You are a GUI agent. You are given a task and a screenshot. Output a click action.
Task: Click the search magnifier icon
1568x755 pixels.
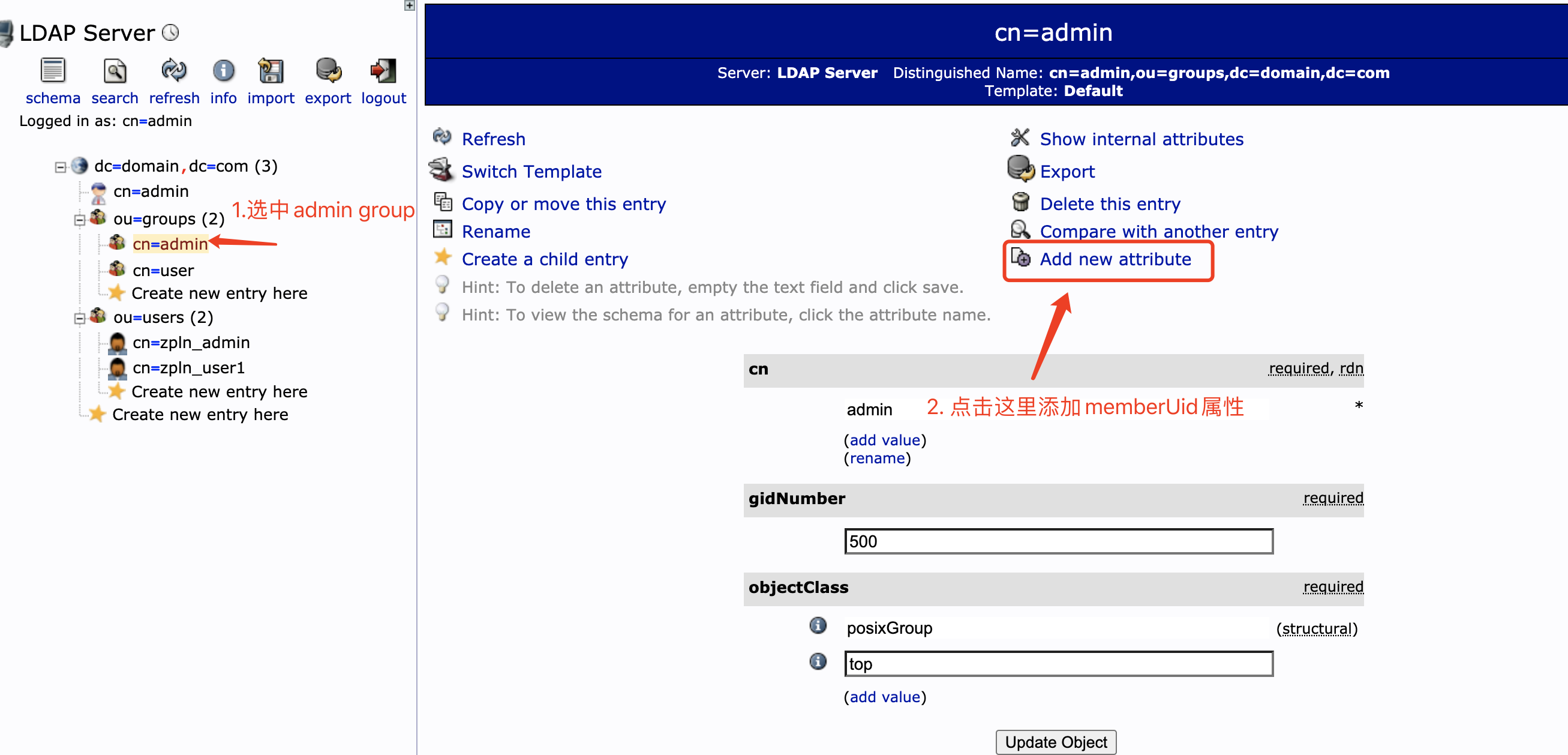pyautogui.click(x=115, y=71)
